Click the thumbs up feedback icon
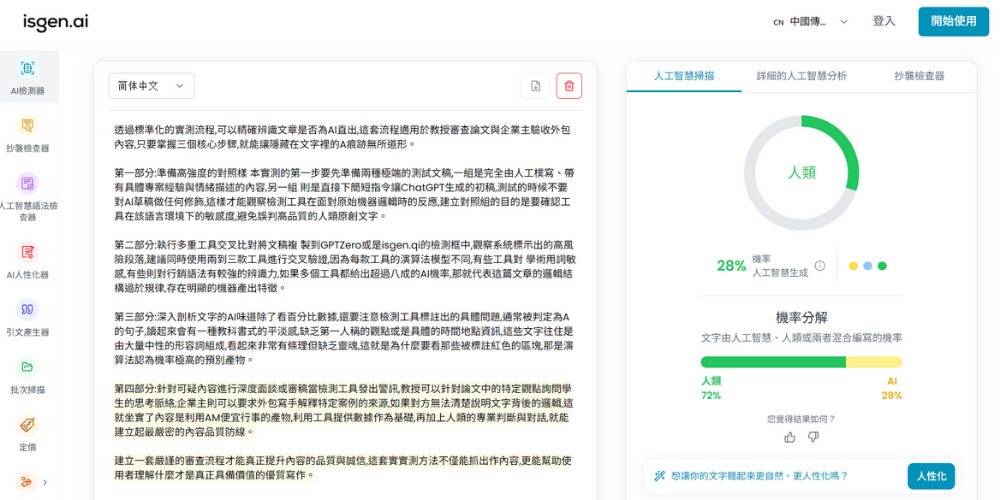Viewport: 1000px width, 500px height. (x=790, y=437)
